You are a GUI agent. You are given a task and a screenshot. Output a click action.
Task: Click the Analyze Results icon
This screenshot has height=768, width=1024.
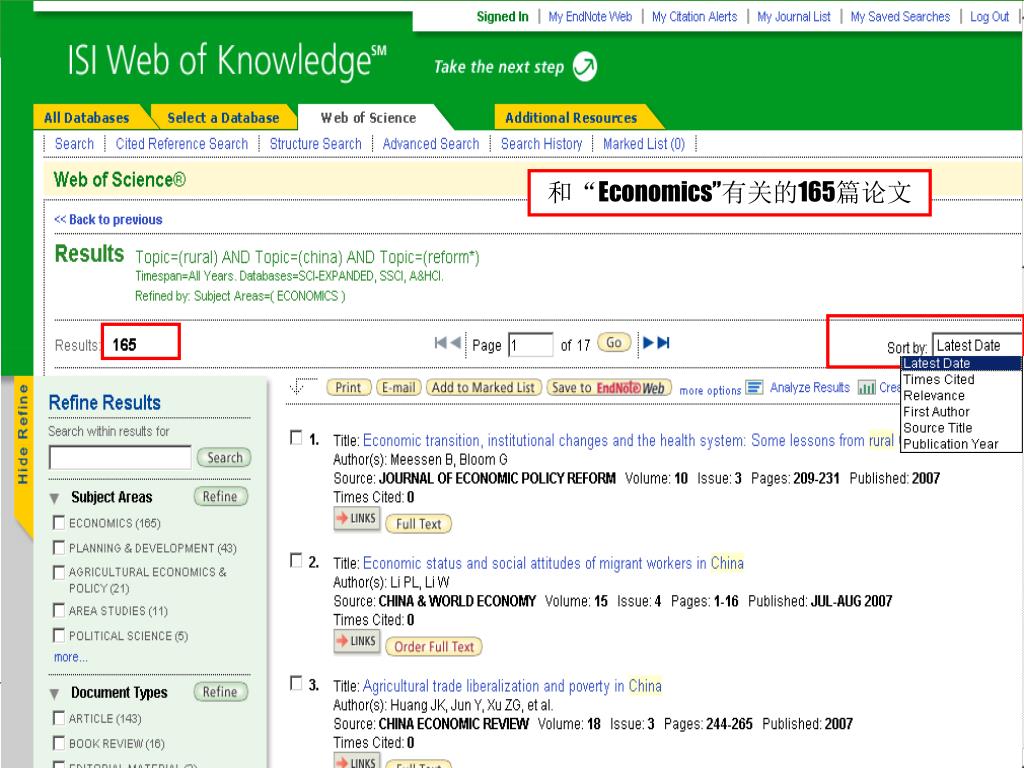tap(755, 388)
